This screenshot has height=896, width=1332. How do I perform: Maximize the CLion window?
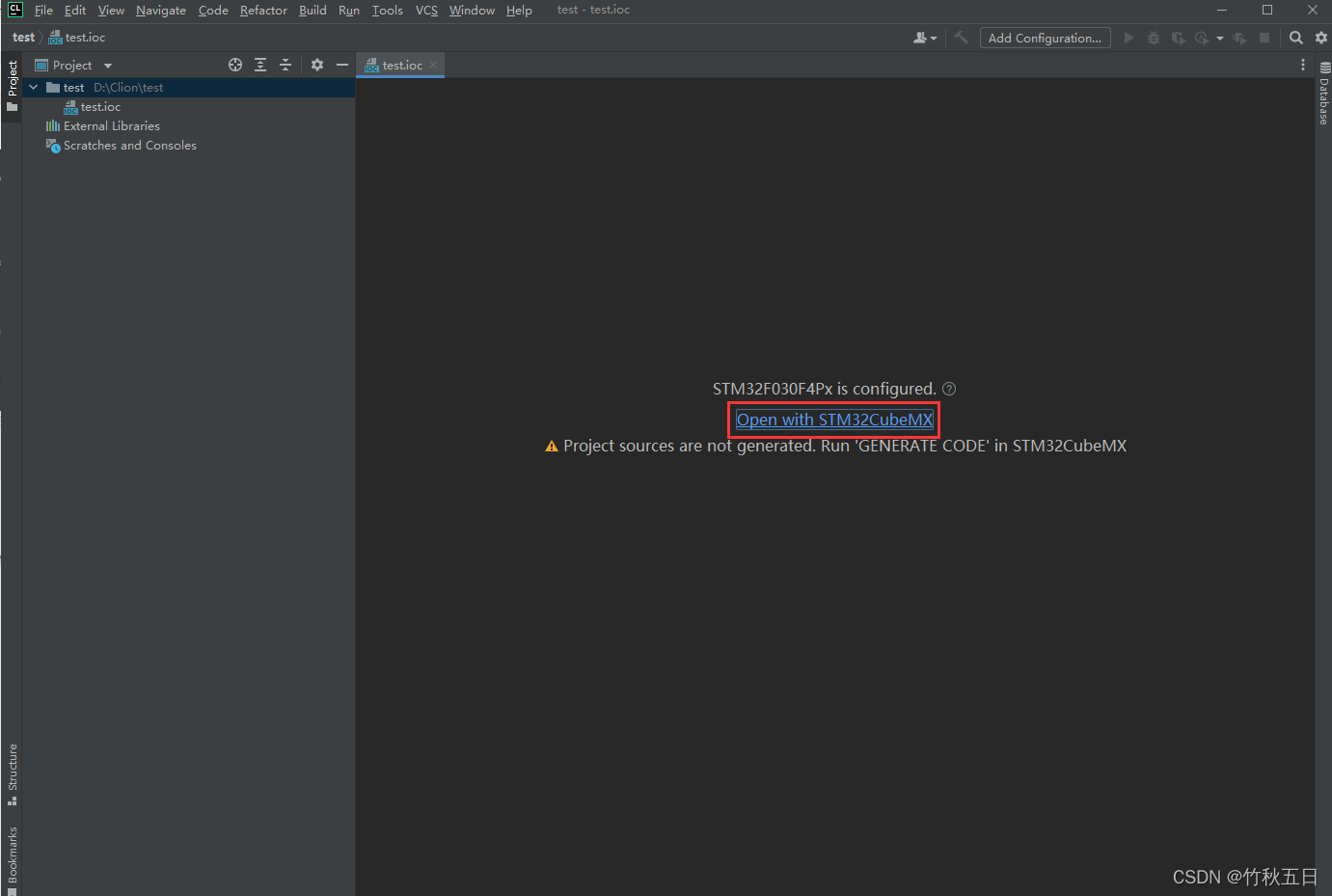click(x=1267, y=10)
